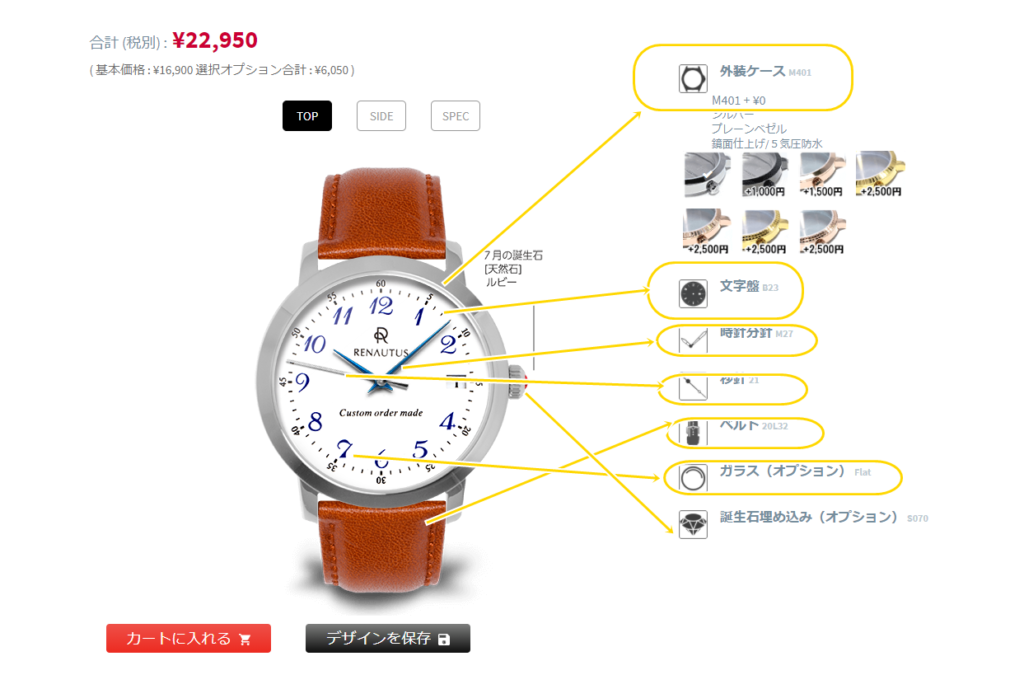This screenshot has height=675, width=1024.
Task: Select the 時針分針 hands icon
Action: pyautogui.click(x=693, y=340)
